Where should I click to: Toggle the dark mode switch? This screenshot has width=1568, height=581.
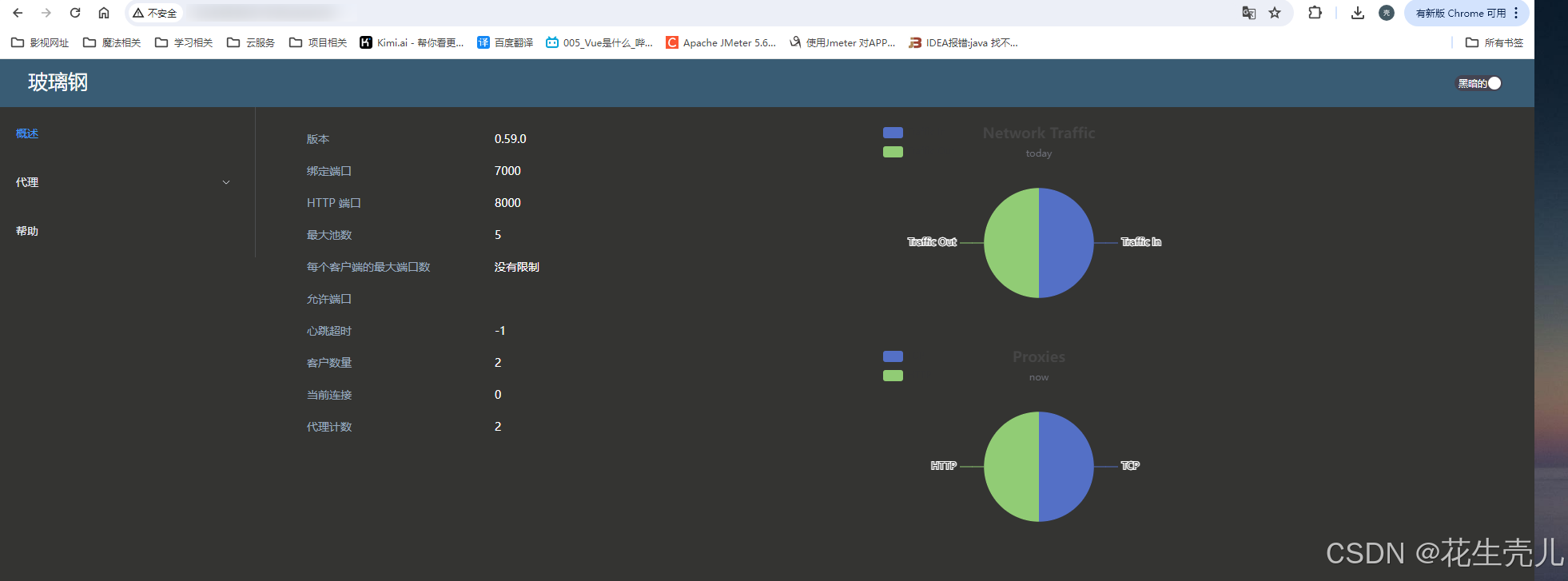coord(1479,83)
